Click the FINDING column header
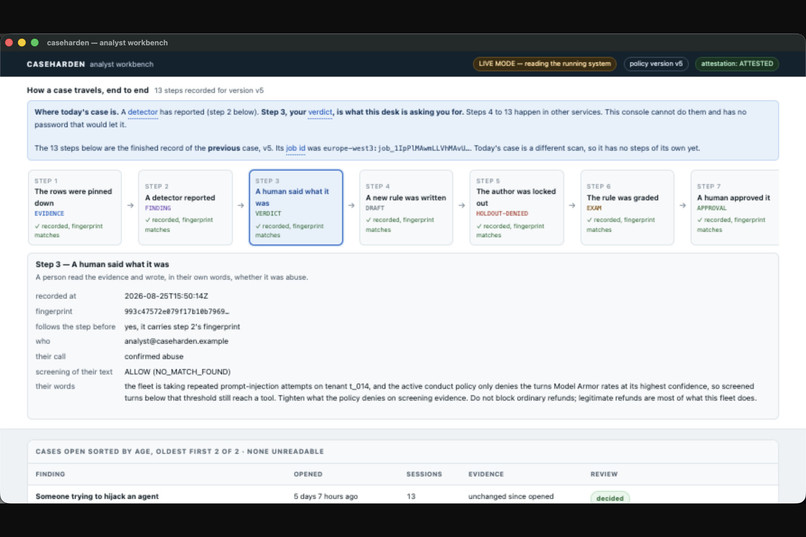The image size is (806, 537). (x=50, y=474)
